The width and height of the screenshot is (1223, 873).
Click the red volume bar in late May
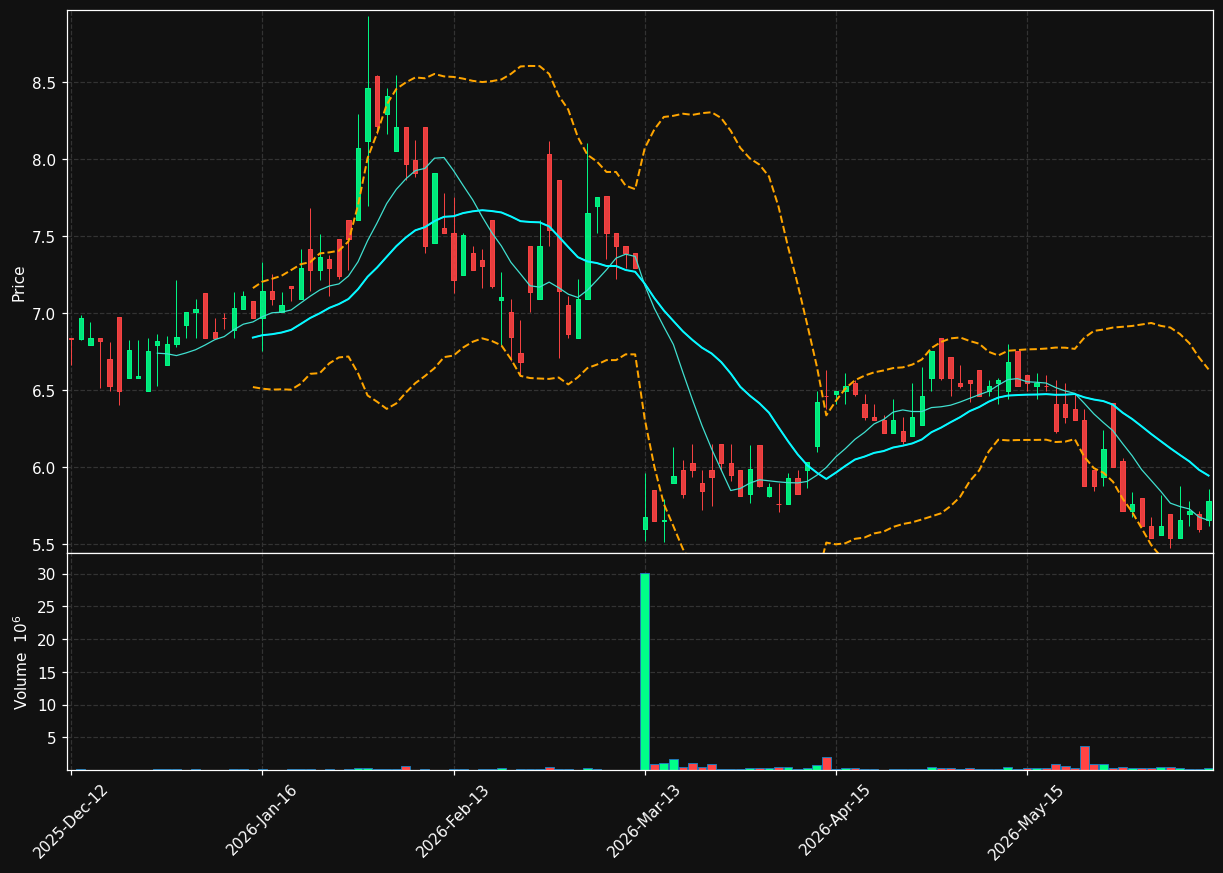(x=1085, y=758)
